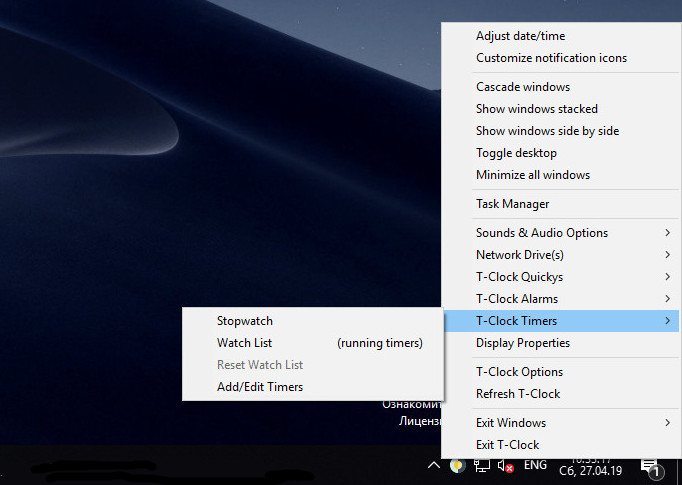Screen dimensions: 682x485
Task: Click the muted speaker volume icon
Action: point(506,466)
